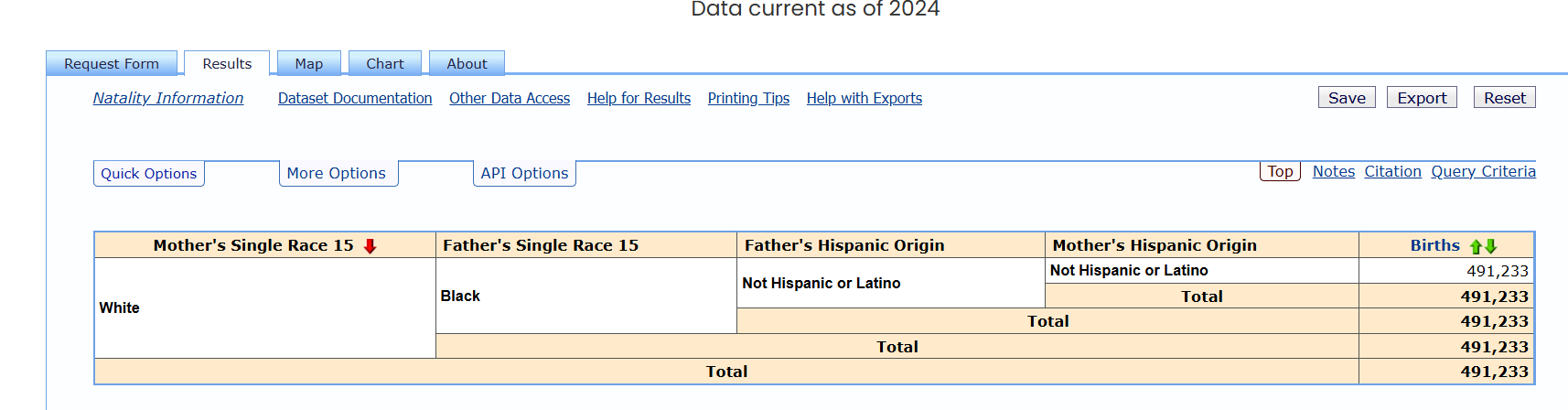Sort Births descending with green down arrow

pos(1491,246)
